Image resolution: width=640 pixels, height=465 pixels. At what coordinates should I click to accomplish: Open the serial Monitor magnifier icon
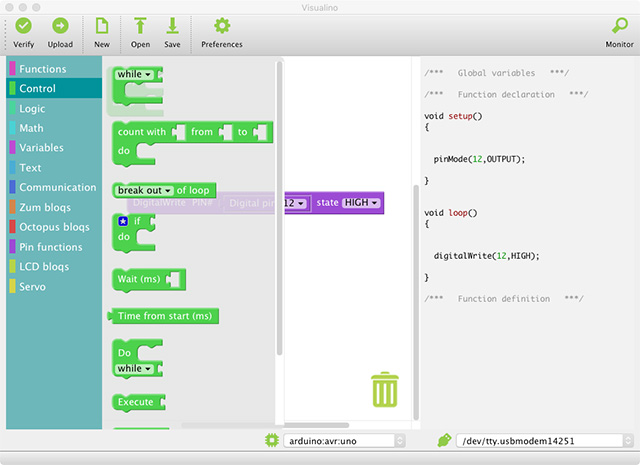619,26
